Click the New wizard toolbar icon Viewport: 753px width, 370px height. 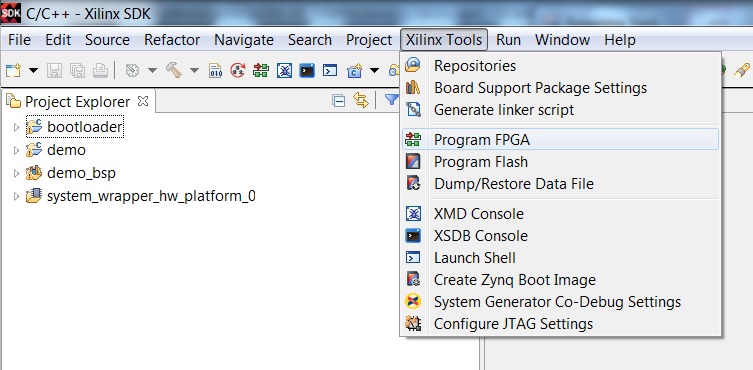click(x=13, y=71)
